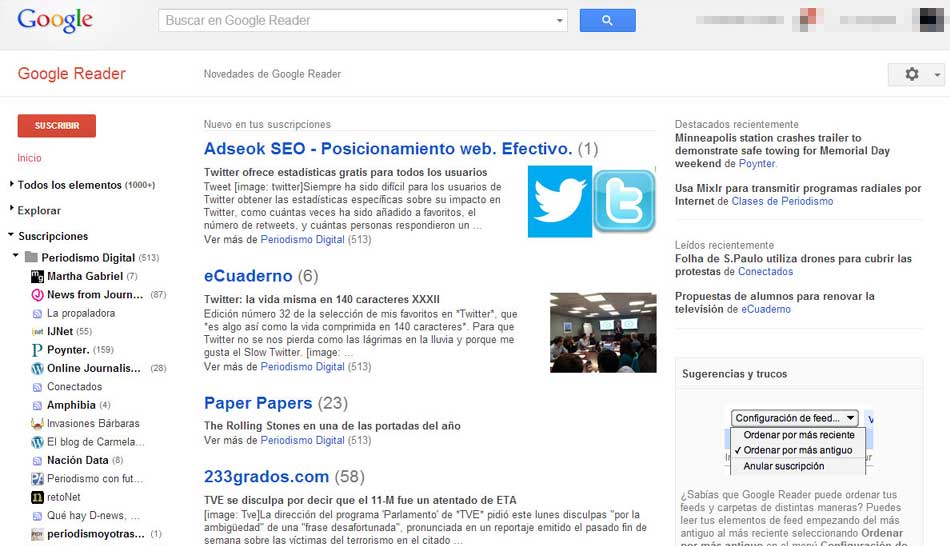Click the user avatar at top right
The height and width of the screenshot is (546, 950).
coord(932,20)
